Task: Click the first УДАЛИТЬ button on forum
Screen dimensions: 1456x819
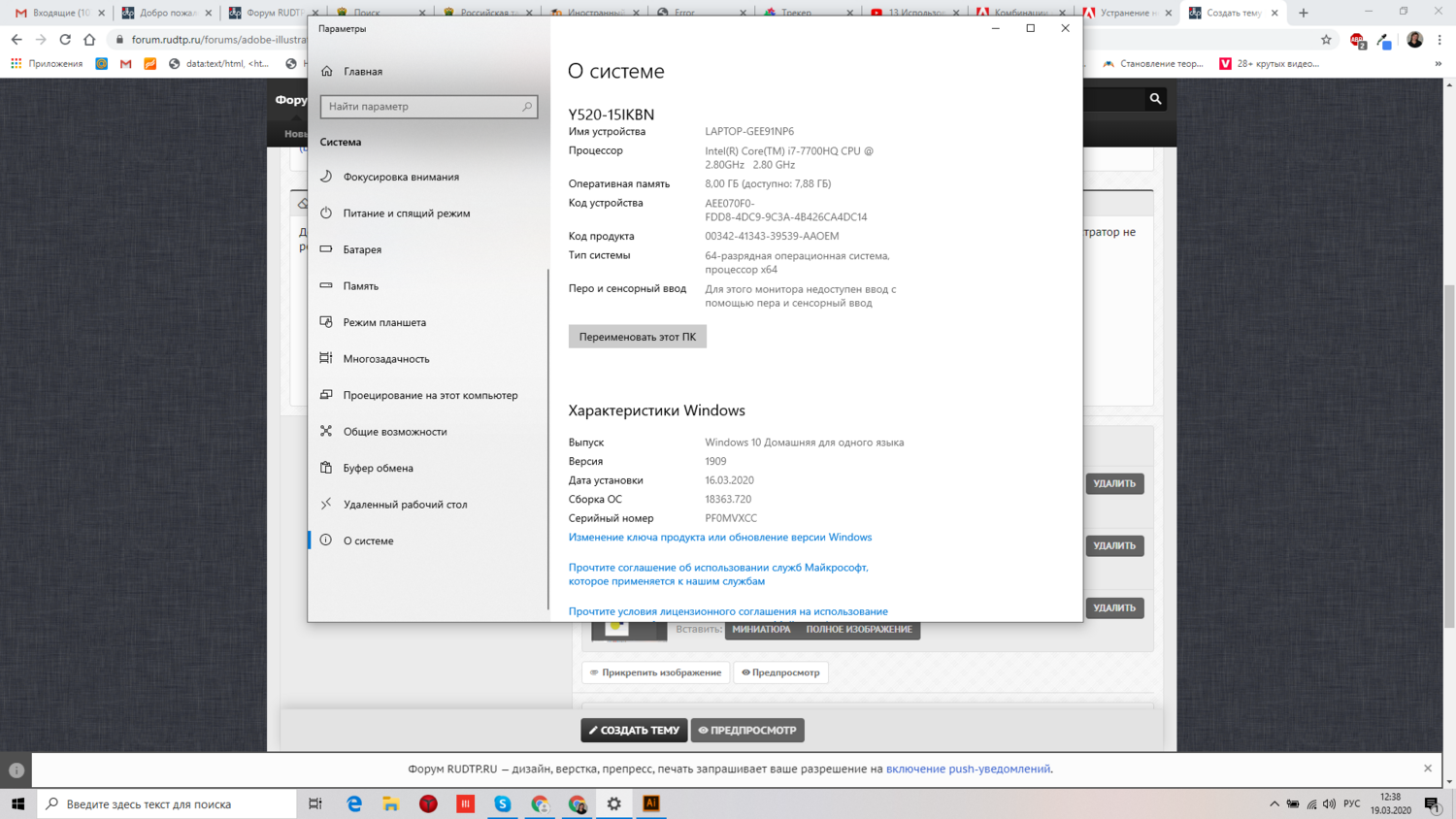Action: (1114, 483)
